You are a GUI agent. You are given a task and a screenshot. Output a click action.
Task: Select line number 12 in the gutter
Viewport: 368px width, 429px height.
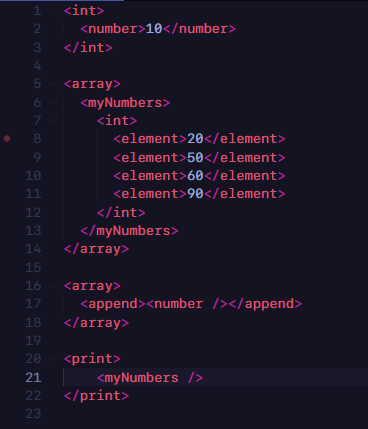pos(33,212)
